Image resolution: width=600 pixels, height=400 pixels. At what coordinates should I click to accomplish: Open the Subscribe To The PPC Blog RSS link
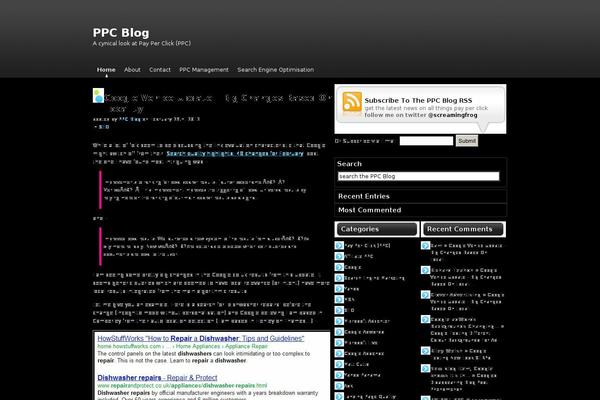click(x=418, y=100)
